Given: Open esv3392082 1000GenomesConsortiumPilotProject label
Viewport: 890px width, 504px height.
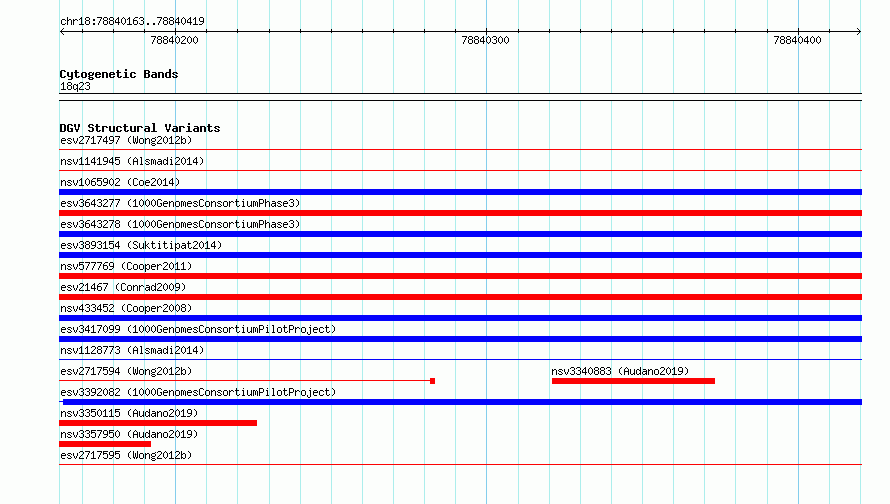Looking at the screenshot, I should point(198,392).
